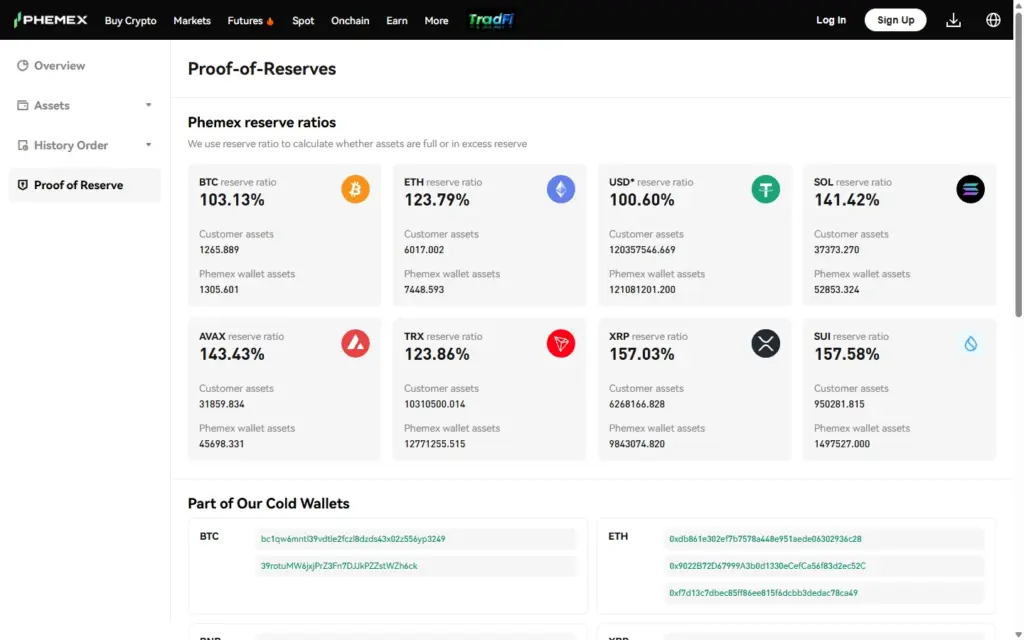Click the Avalanche icon in AVAX card
Screen dimensions: 1024x640
355,344
